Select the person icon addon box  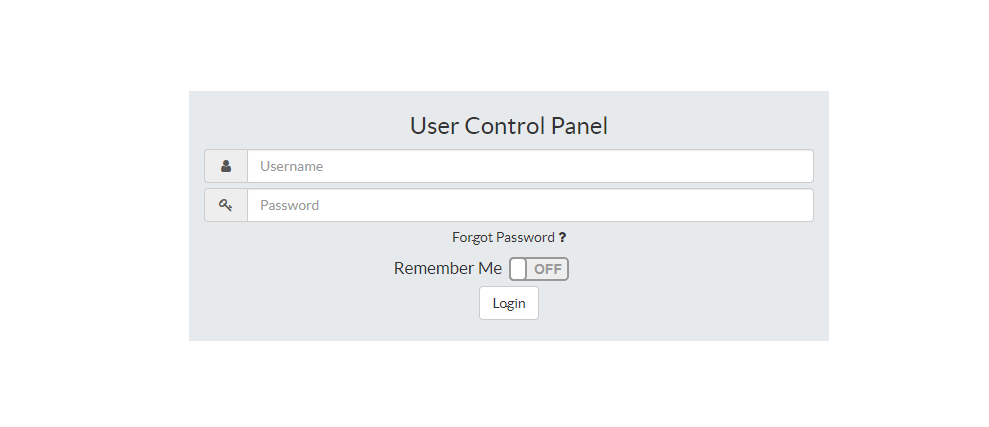pos(226,166)
